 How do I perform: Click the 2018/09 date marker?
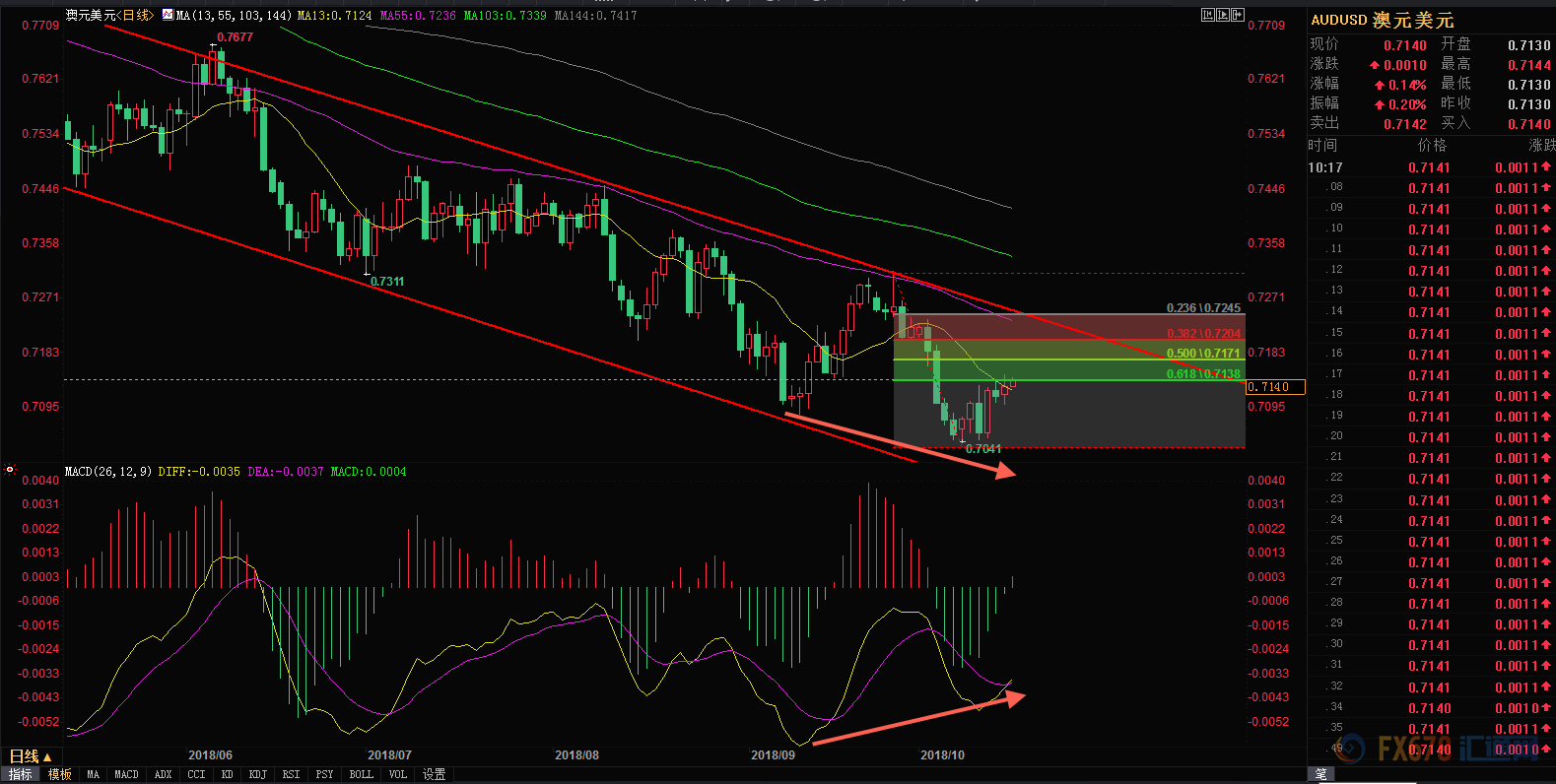click(x=773, y=755)
